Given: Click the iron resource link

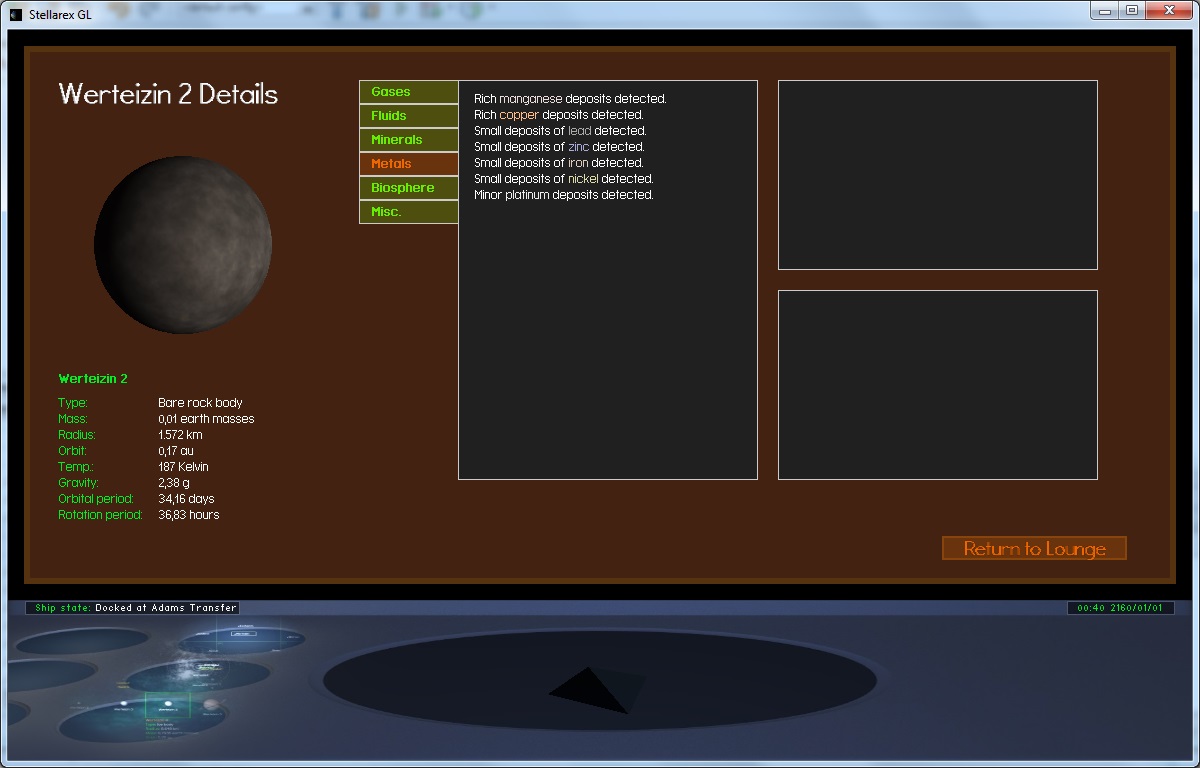Looking at the screenshot, I should (x=577, y=163).
